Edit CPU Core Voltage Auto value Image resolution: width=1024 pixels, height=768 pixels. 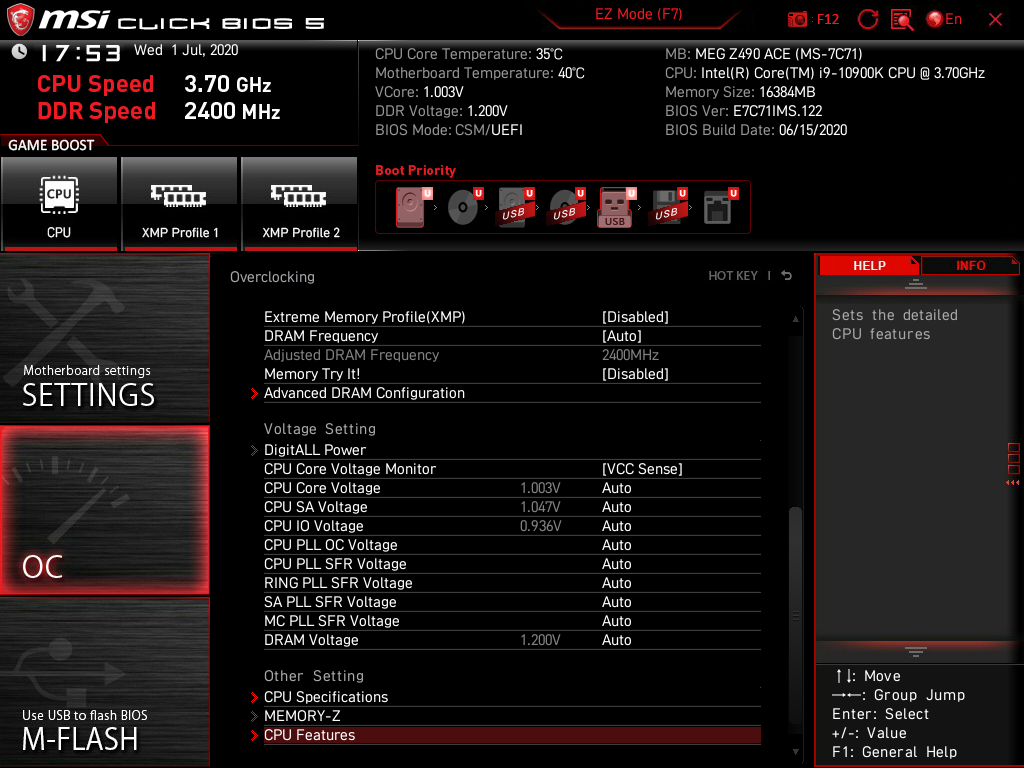(x=616, y=488)
